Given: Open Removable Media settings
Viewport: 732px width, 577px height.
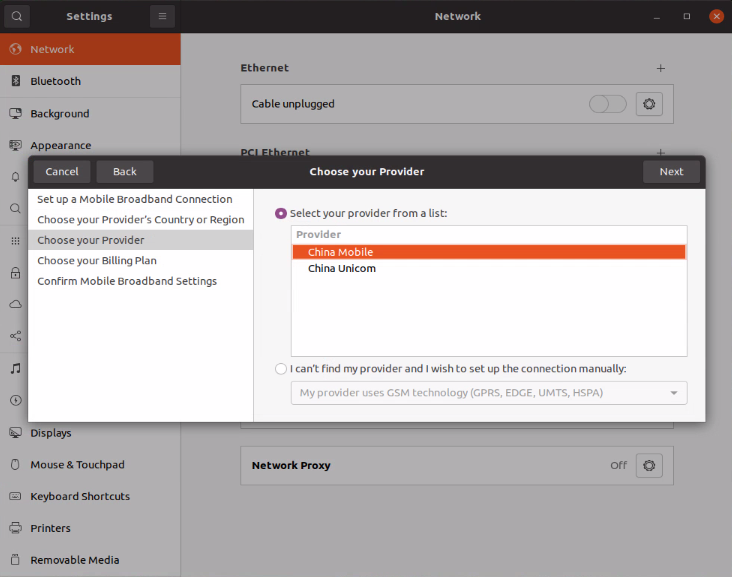Looking at the screenshot, I should (90, 560).
